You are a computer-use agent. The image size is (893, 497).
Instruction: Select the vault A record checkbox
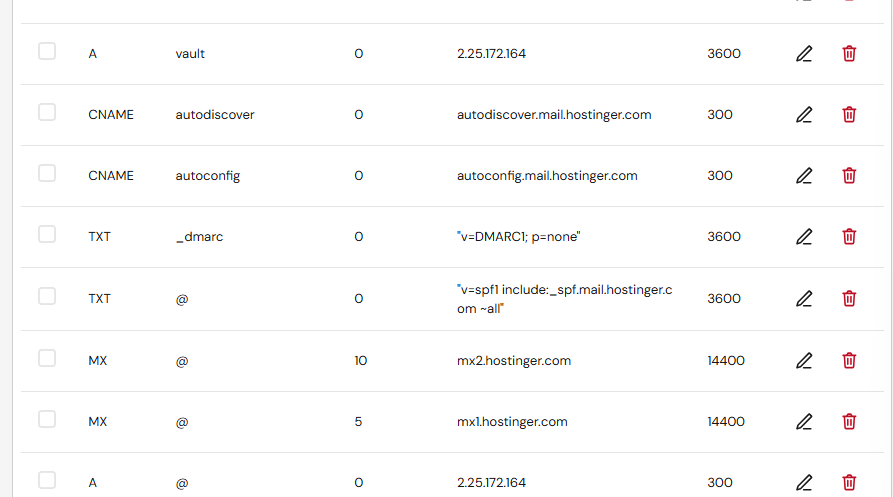47,51
